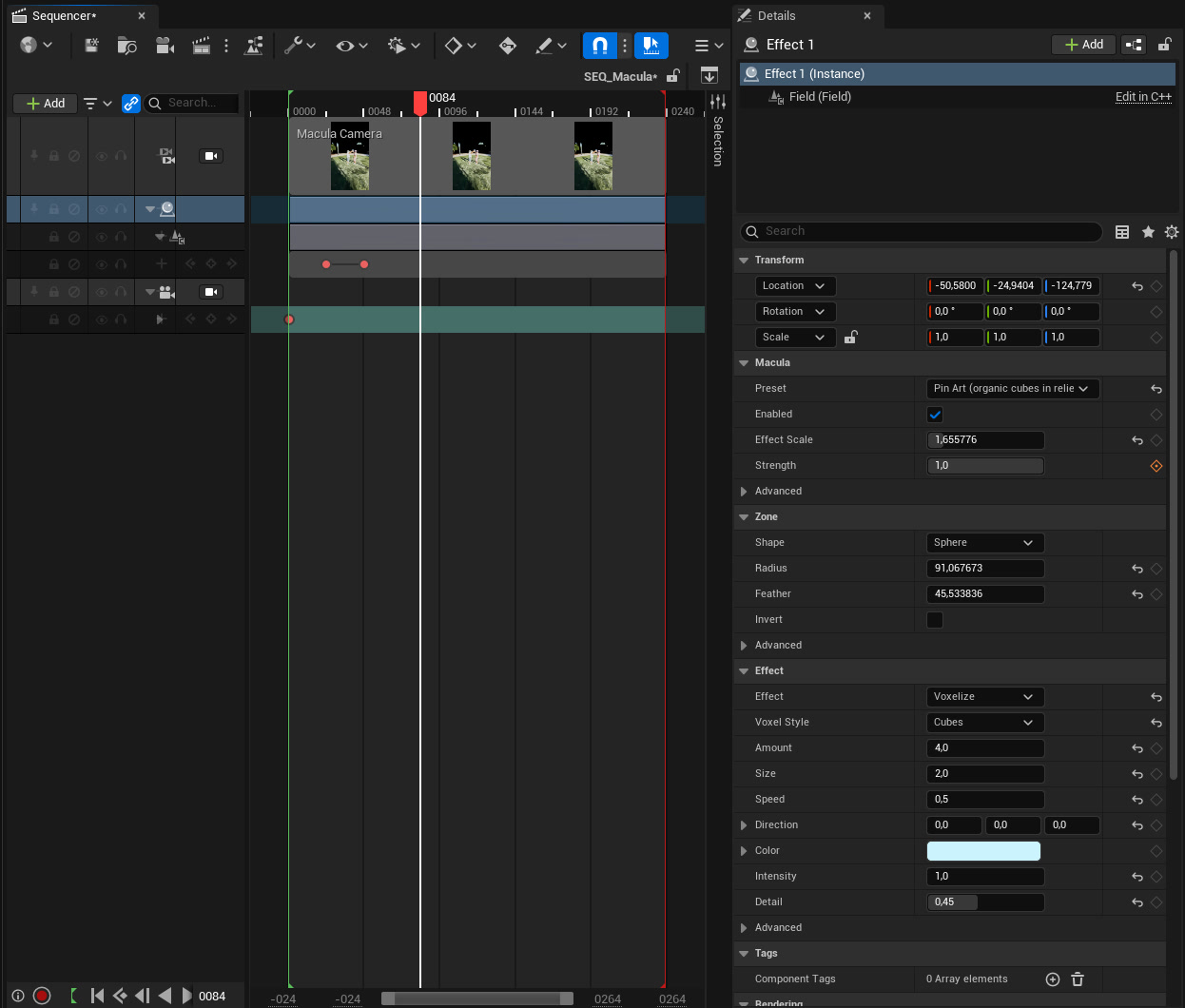Open the Location type dropdown
1185x1008 pixels.
[x=795, y=286]
